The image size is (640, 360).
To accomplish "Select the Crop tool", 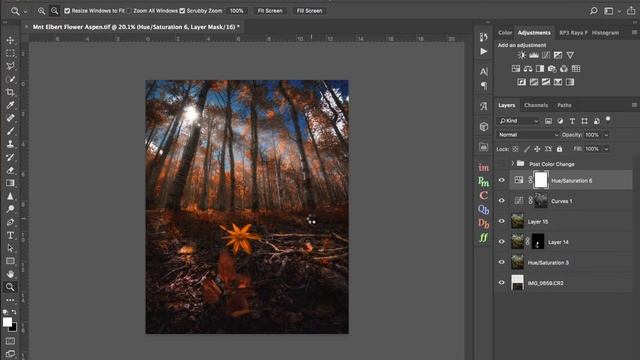I will click(10, 92).
